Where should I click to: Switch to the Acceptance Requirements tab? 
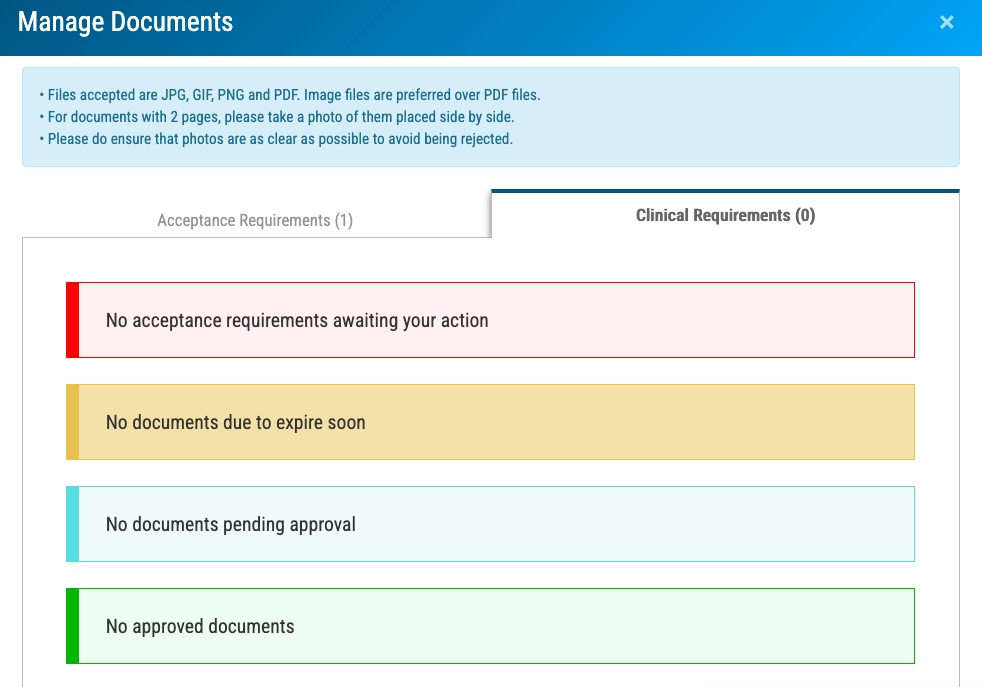pos(254,220)
